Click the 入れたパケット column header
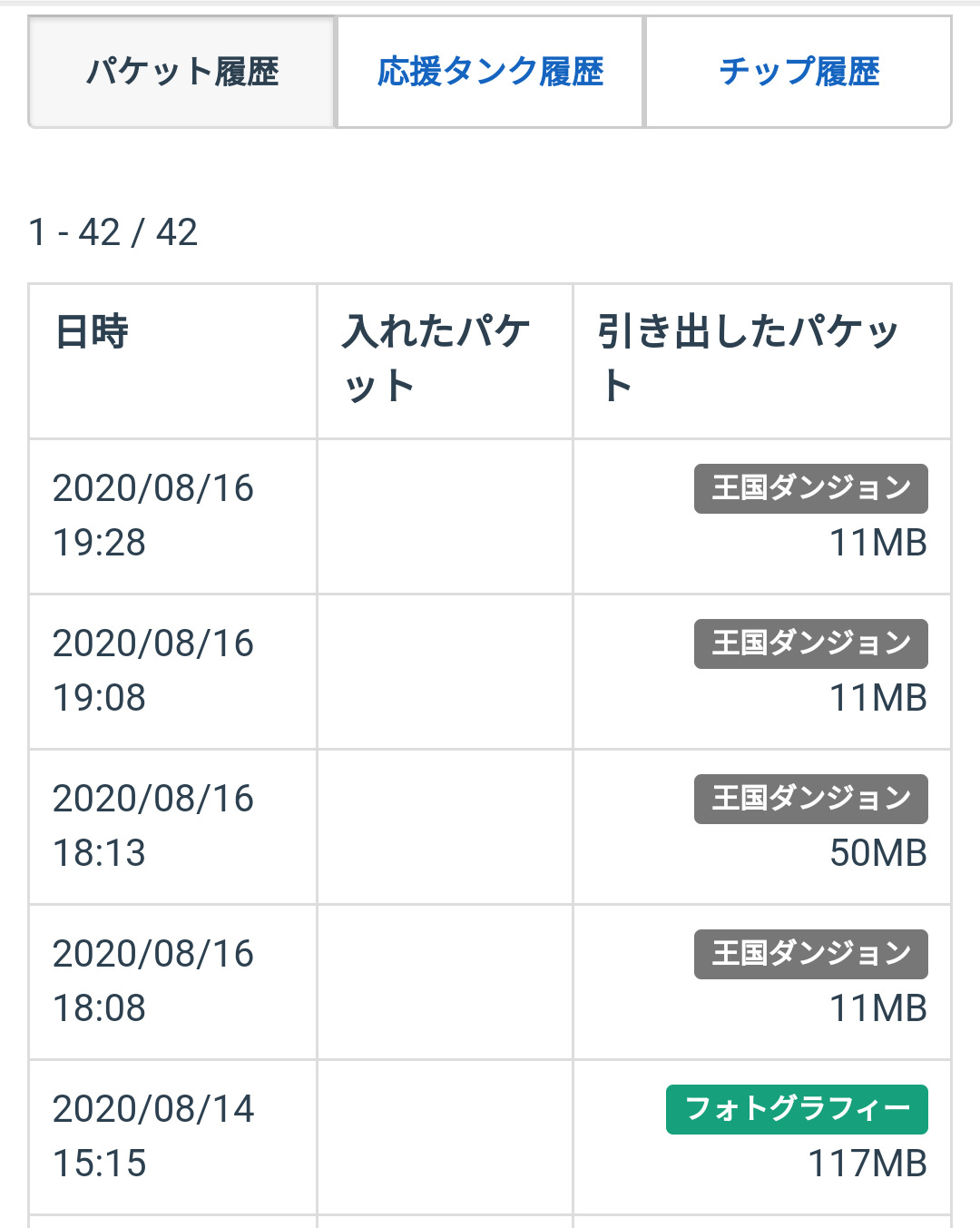The image size is (980, 1228). pyautogui.click(x=436, y=359)
